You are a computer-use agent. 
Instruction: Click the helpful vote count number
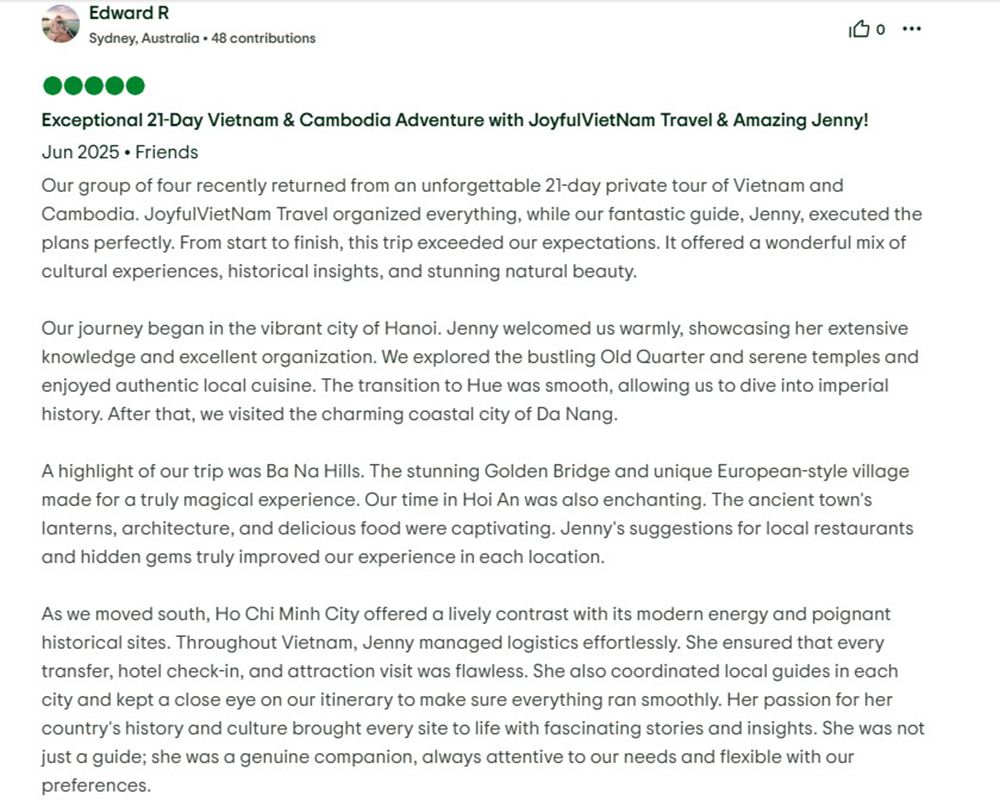(x=880, y=30)
